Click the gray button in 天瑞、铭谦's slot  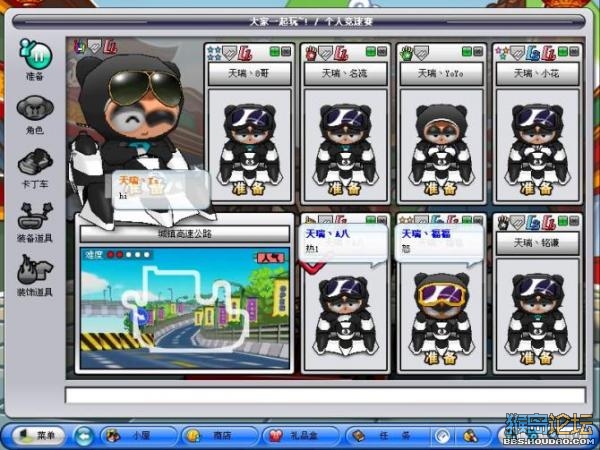pyautogui.click(x=574, y=221)
